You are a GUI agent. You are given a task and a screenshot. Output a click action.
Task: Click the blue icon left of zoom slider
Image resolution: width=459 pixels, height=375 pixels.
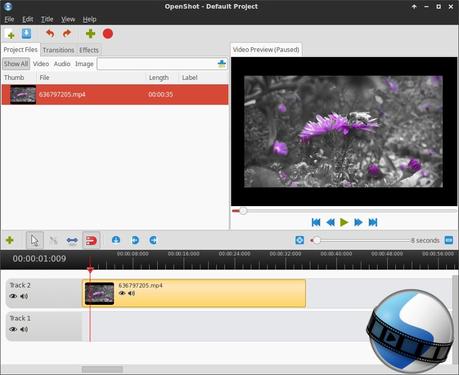click(299, 240)
